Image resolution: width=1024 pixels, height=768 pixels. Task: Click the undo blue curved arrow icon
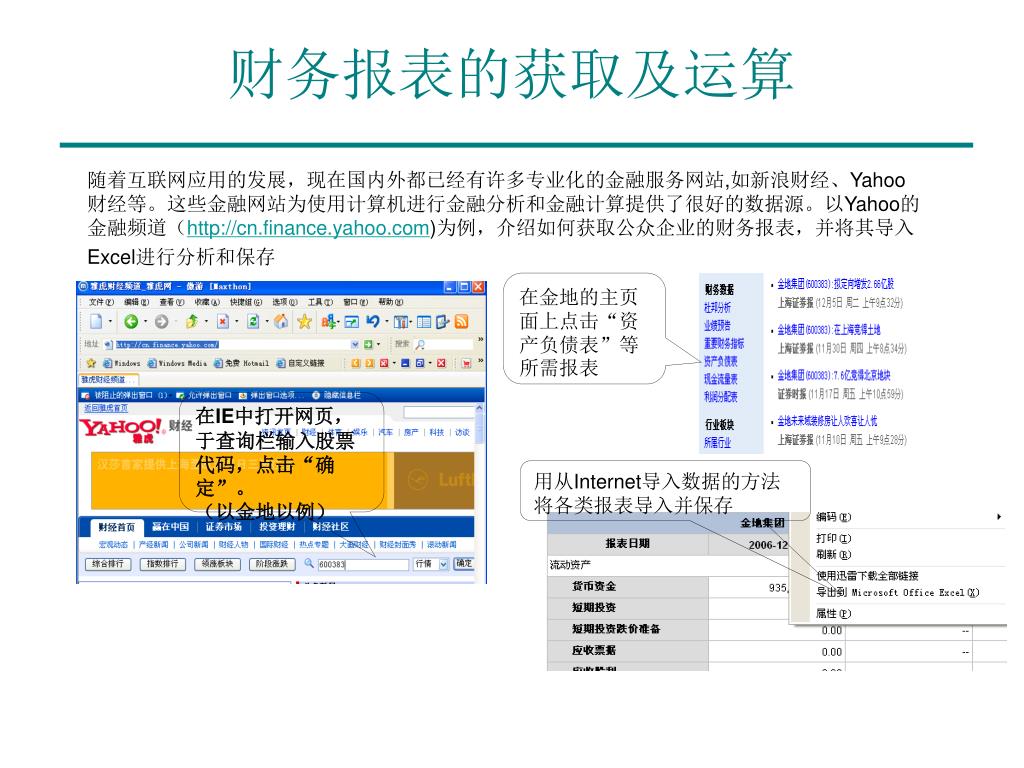point(373,321)
